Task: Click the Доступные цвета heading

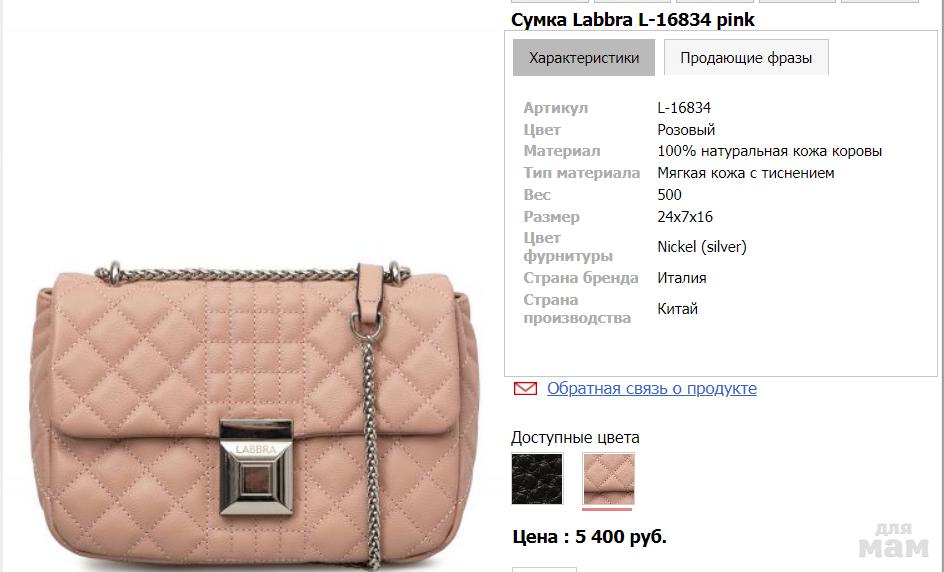Action: pos(575,438)
